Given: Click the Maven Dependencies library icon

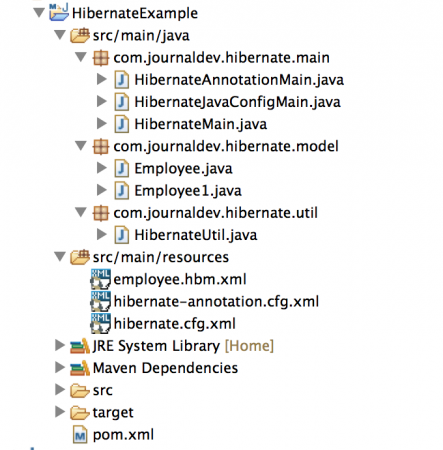Looking at the screenshot, I should tap(80, 368).
